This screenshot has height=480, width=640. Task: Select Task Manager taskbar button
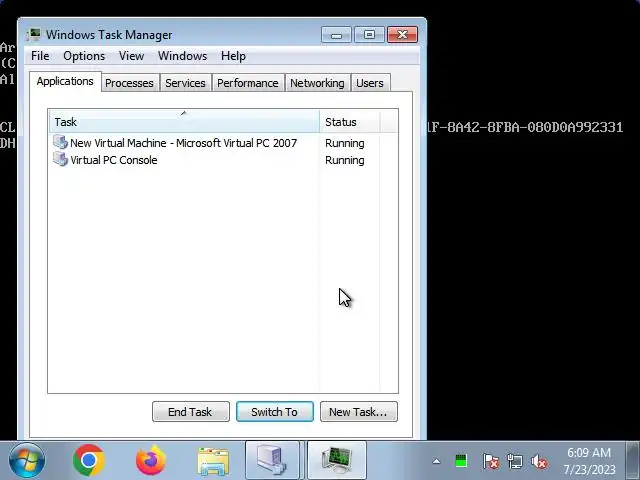click(x=337, y=460)
